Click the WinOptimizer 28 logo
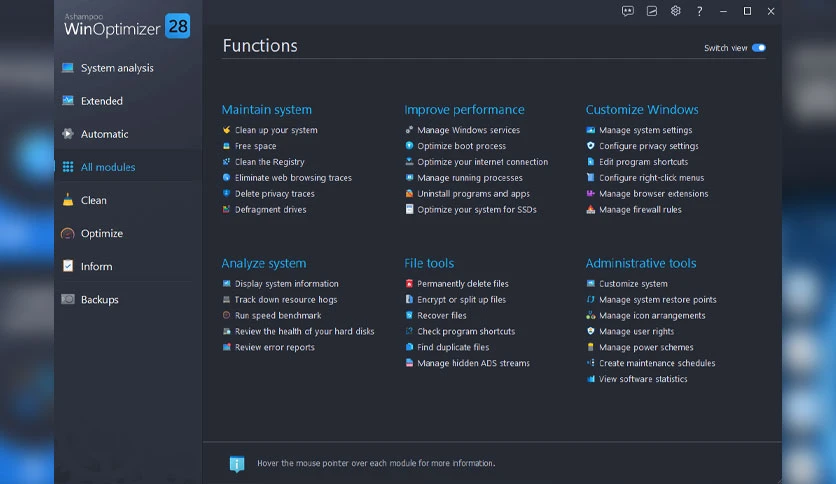 point(126,26)
